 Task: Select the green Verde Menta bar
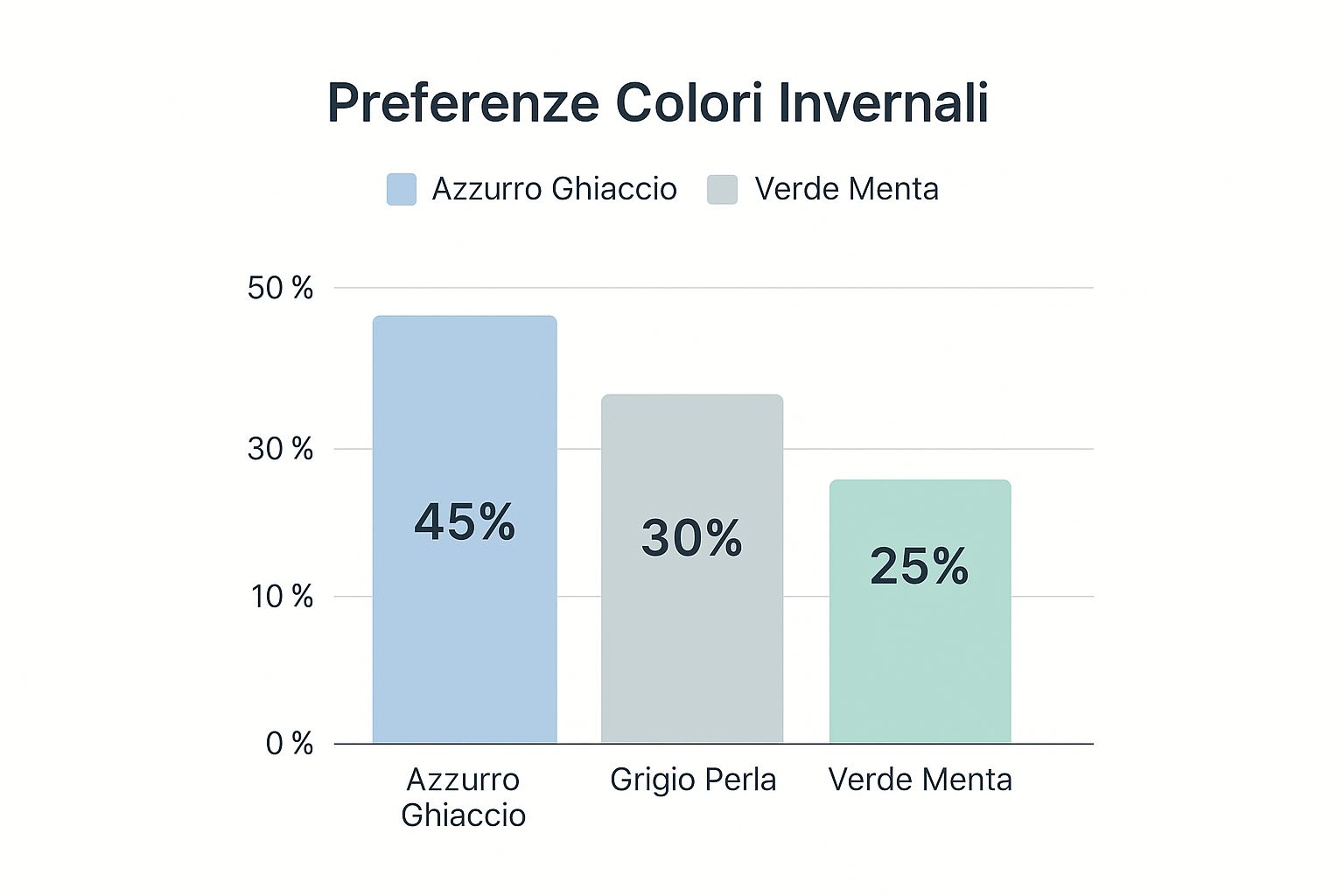[x=920, y=665]
